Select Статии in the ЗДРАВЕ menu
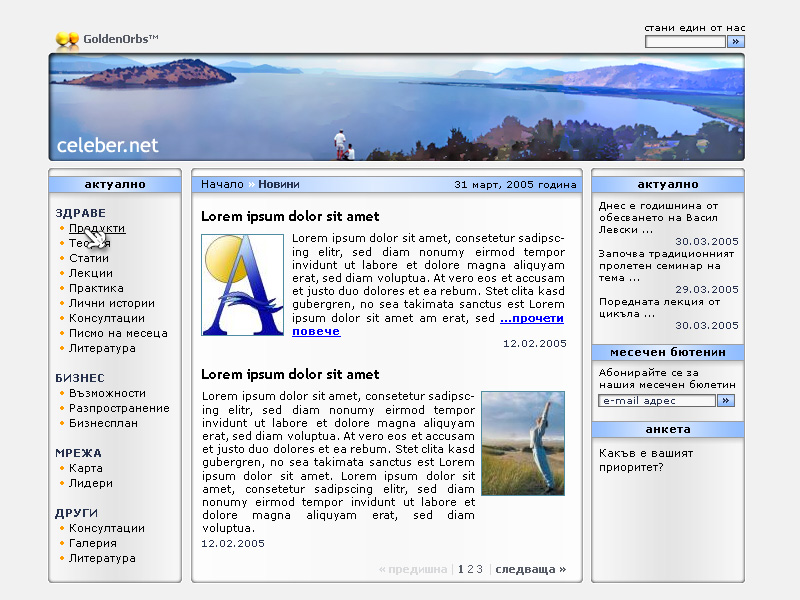Screen dimensions: 800x600 [89, 258]
